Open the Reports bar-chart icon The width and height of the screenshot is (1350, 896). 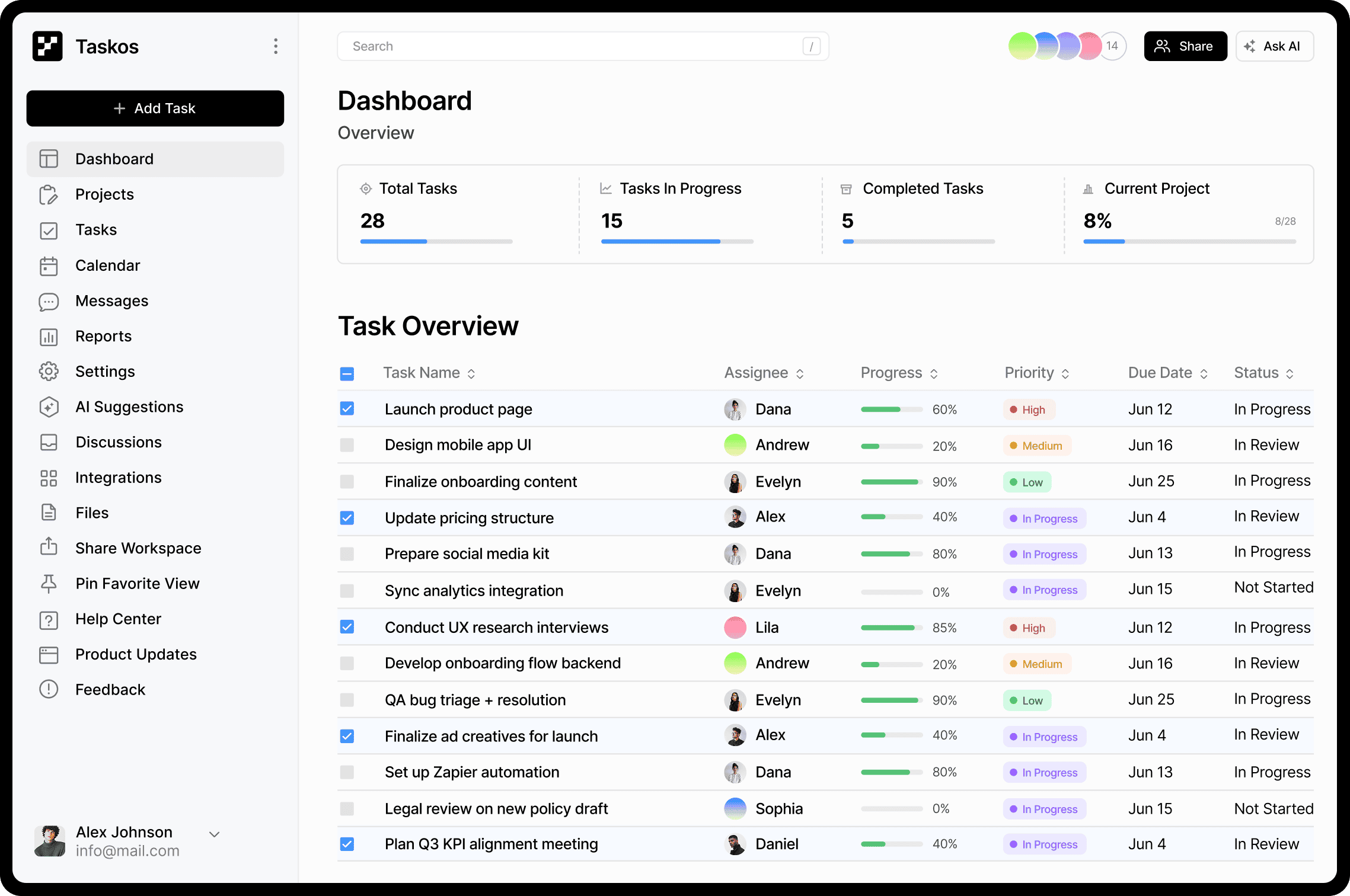coord(49,337)
